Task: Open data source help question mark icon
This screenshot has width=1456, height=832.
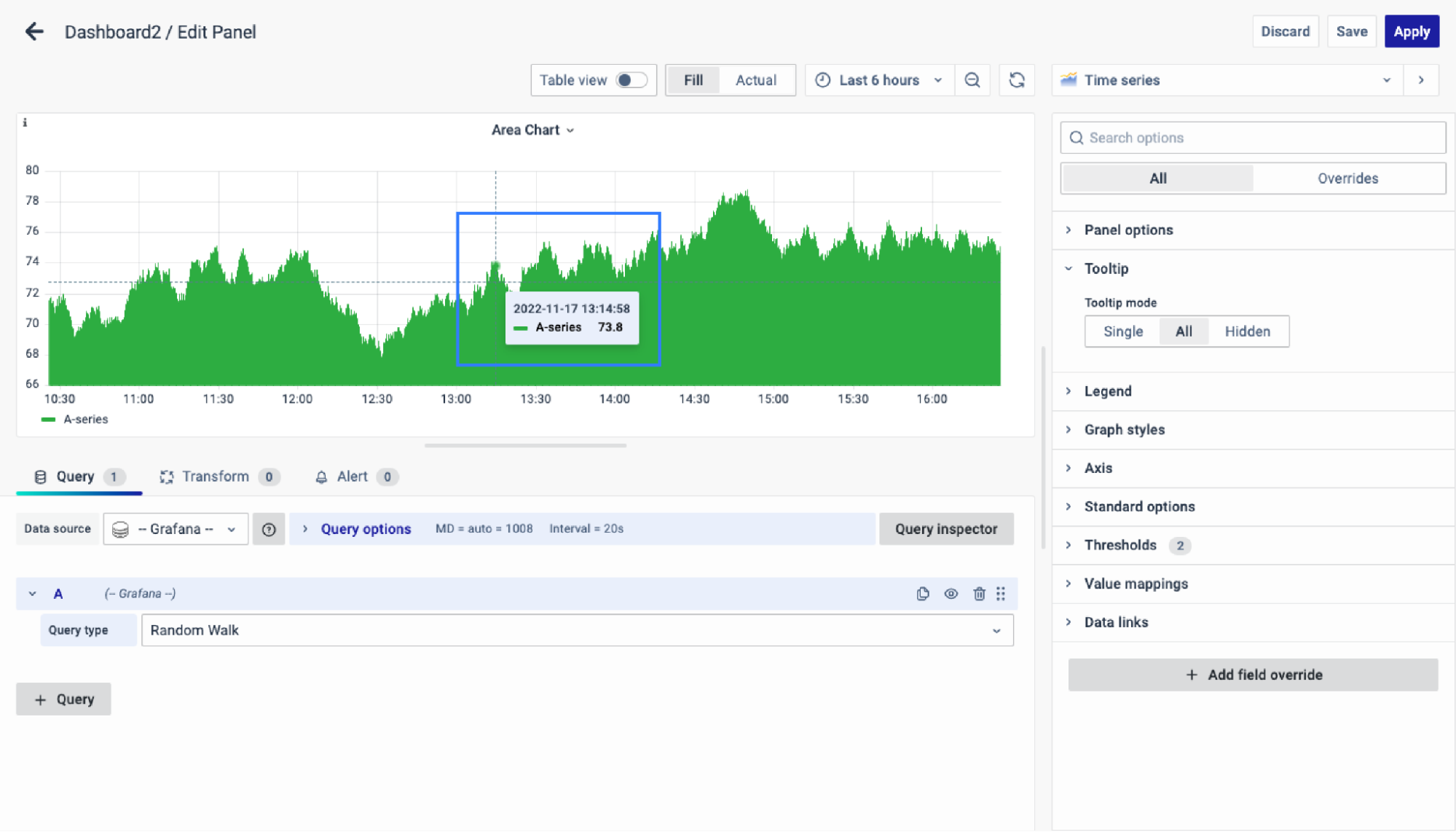Action: pyautogui.click(x=269, y=530)
